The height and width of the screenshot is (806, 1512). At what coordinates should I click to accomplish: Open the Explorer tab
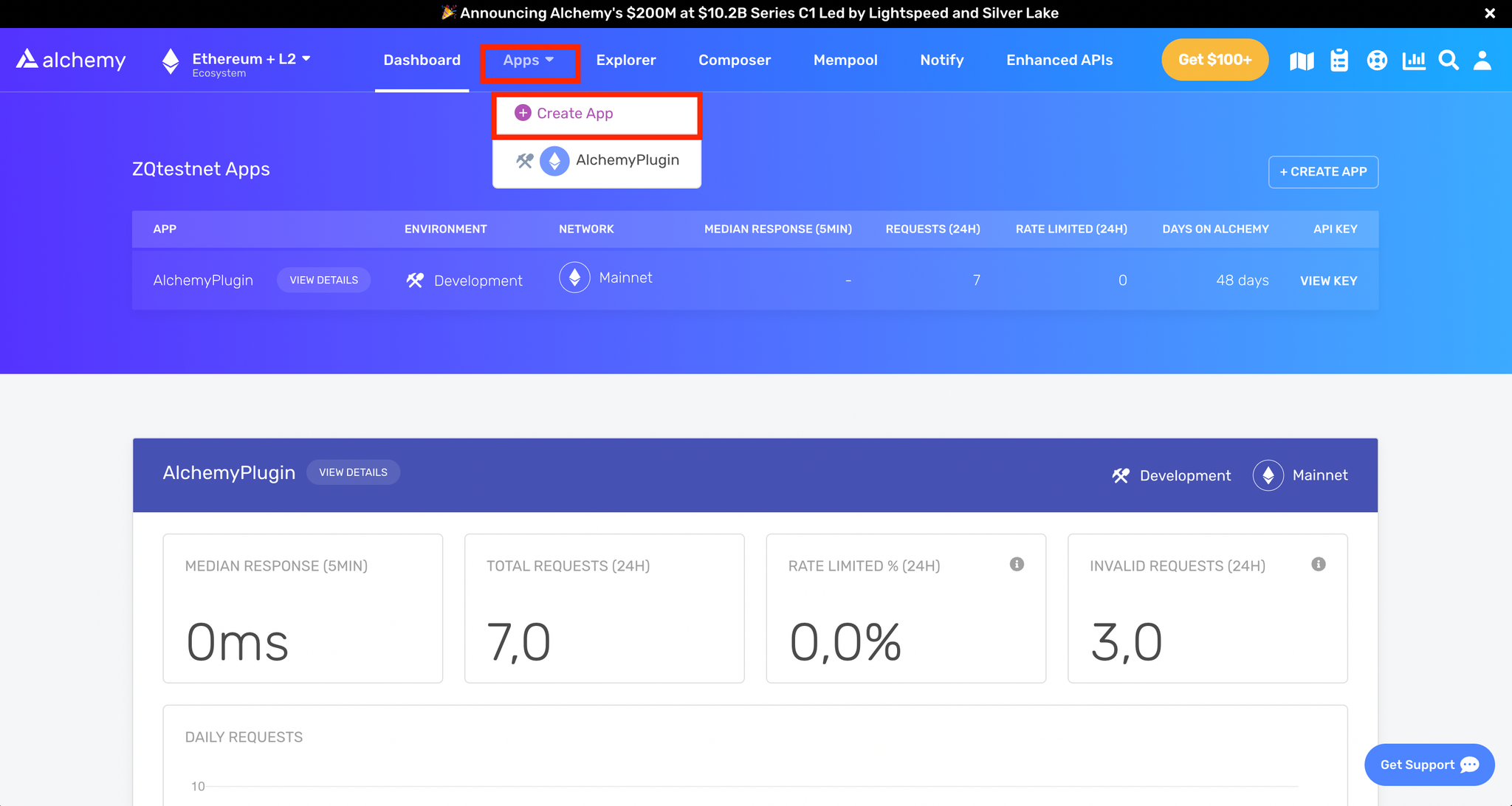626,61
